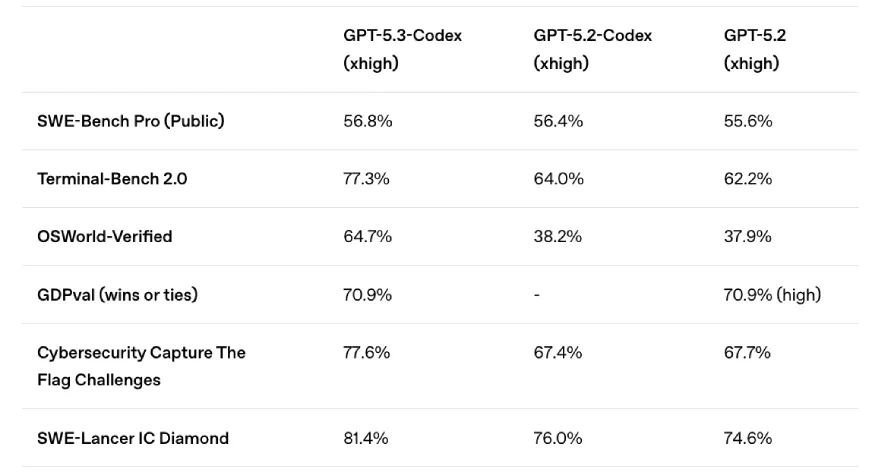Select the GDPval (wins or ties) label
The image size is (872, 472).
pyautogui.click(x=117, y=294)
